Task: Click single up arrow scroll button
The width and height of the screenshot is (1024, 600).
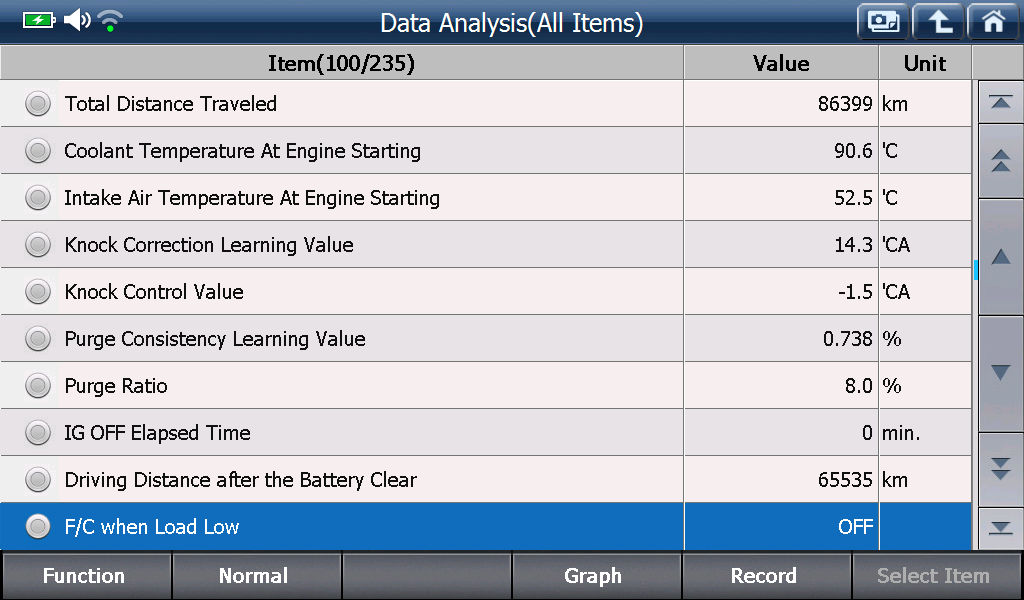Action: point(1000,257)
